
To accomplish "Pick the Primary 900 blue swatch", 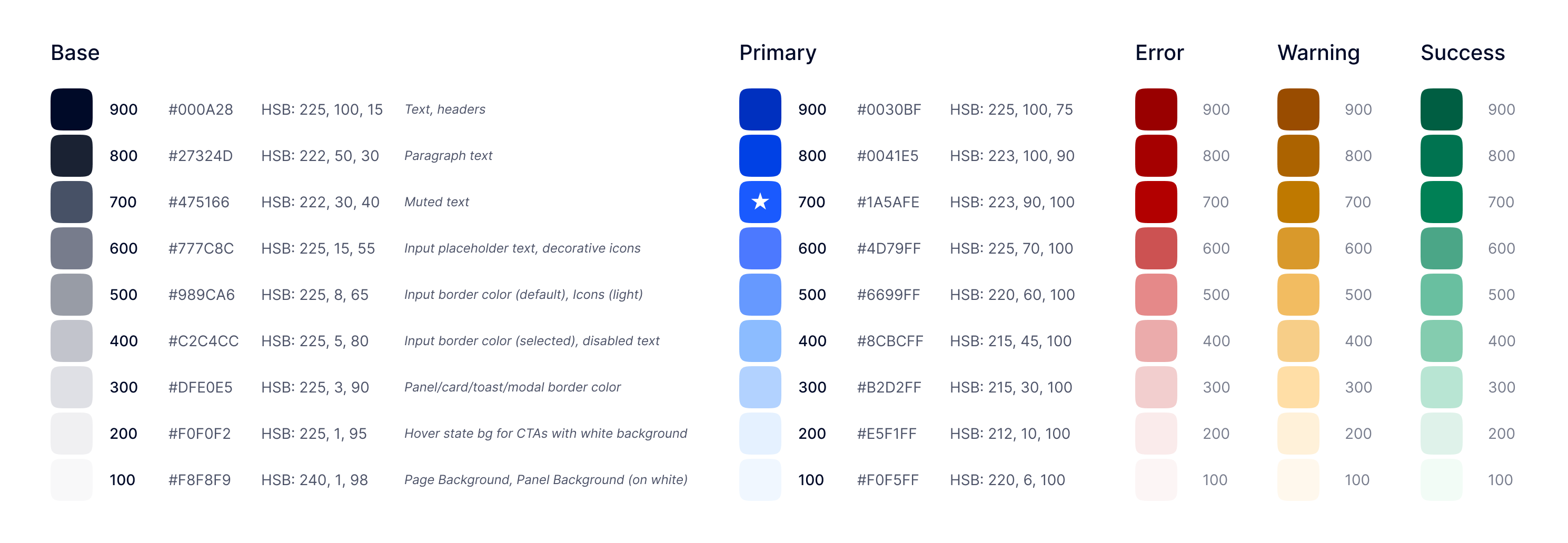I will (x=760, y=109).
